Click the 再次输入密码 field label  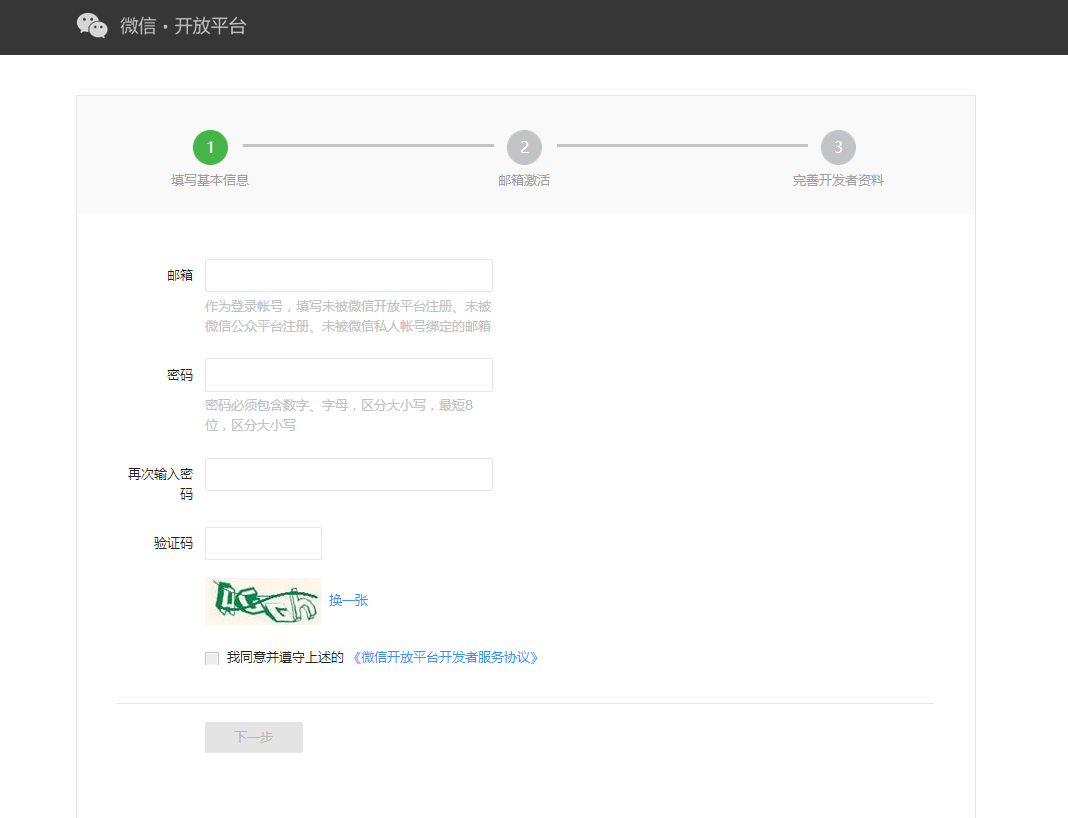(160, 484)
